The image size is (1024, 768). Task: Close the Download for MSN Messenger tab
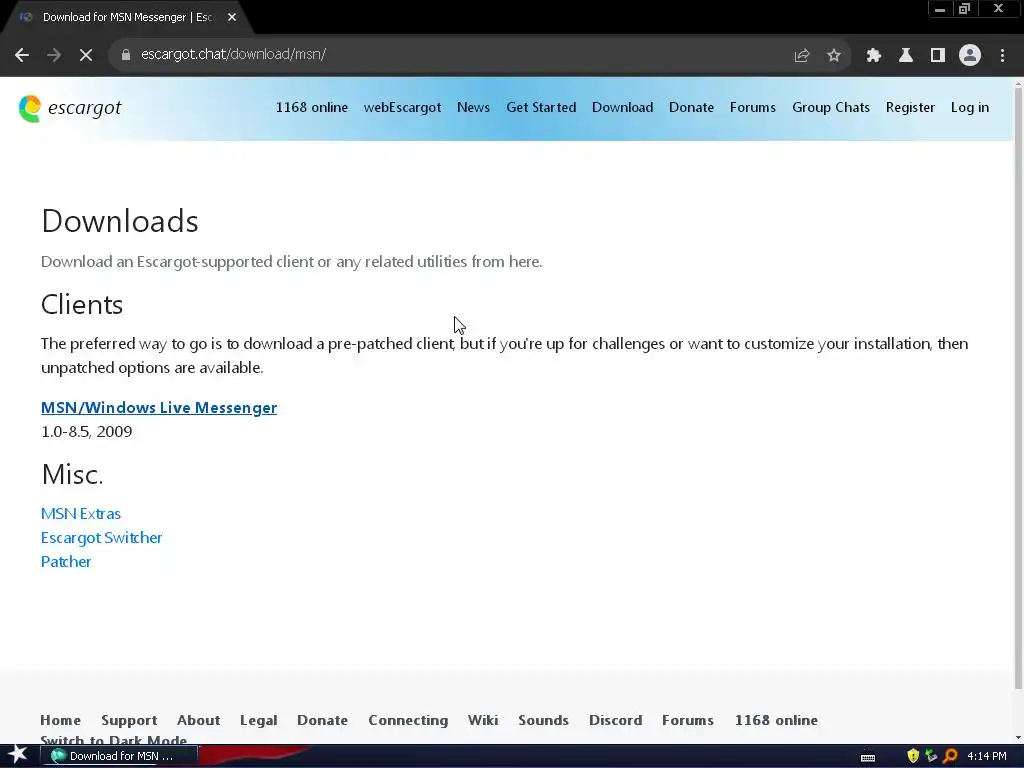[x=232, y=18]
